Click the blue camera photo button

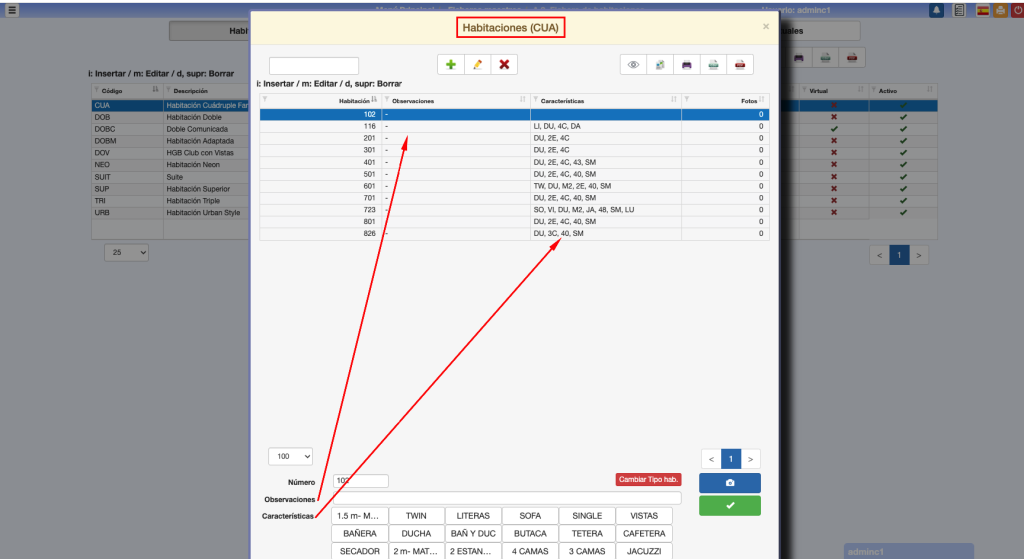(730, 483)
